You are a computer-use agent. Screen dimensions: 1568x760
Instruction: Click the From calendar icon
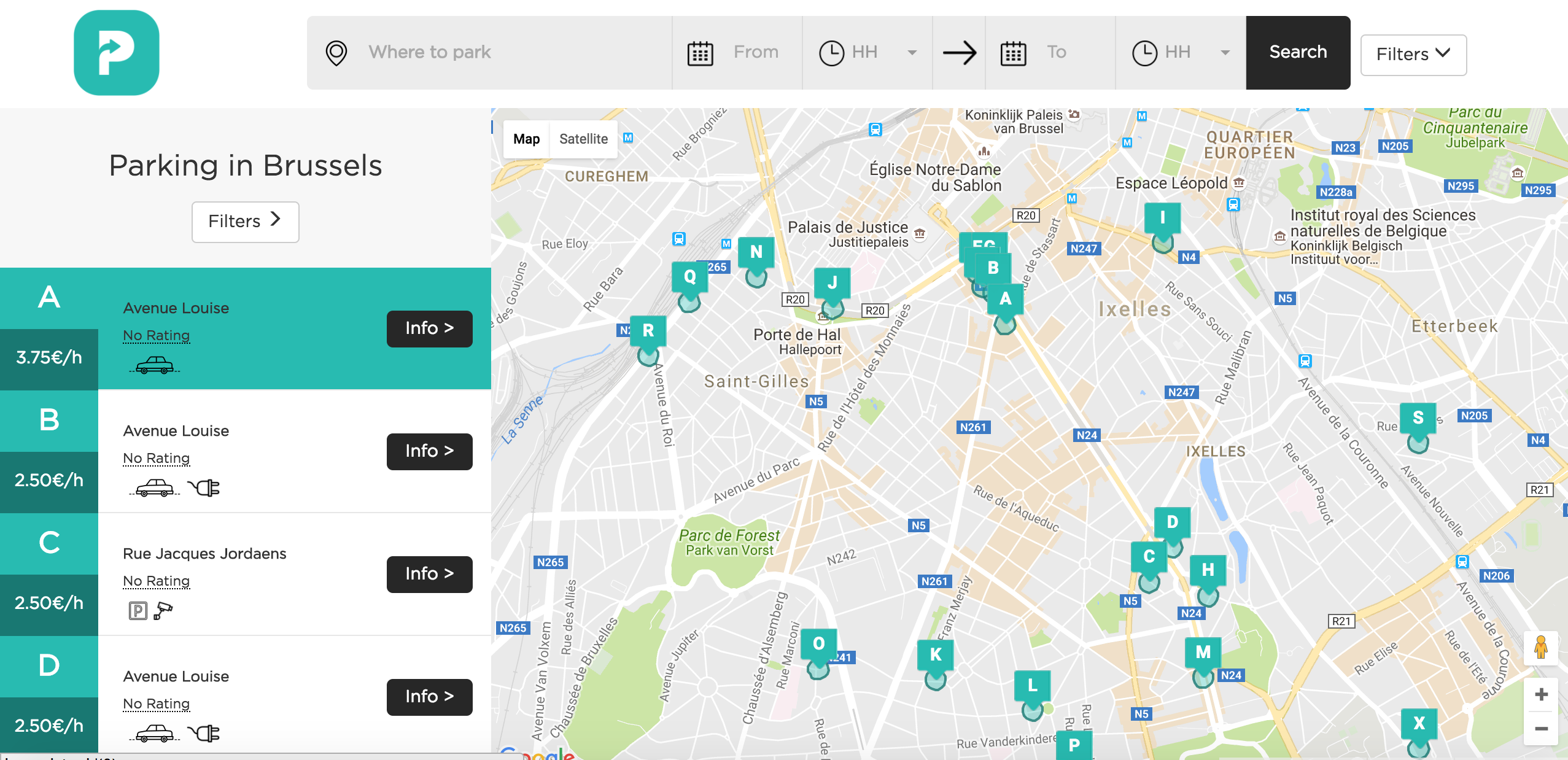(x=700, y=53)
